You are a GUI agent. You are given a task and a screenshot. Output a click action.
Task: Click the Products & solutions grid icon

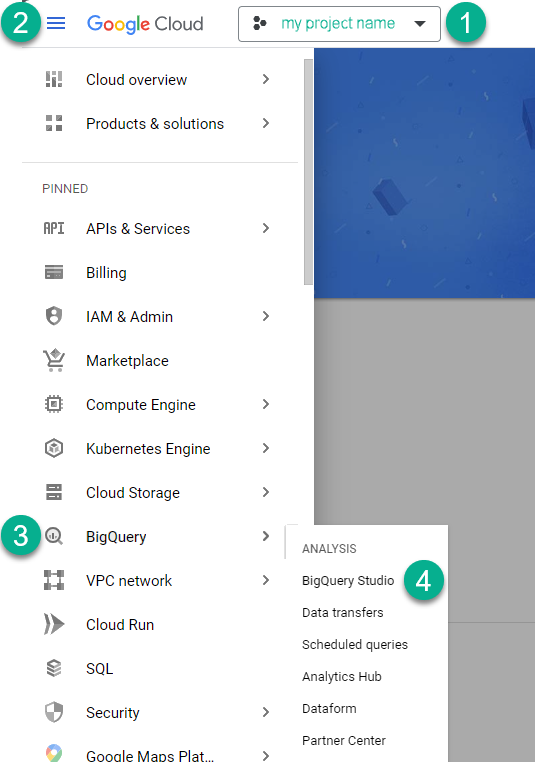54,123
